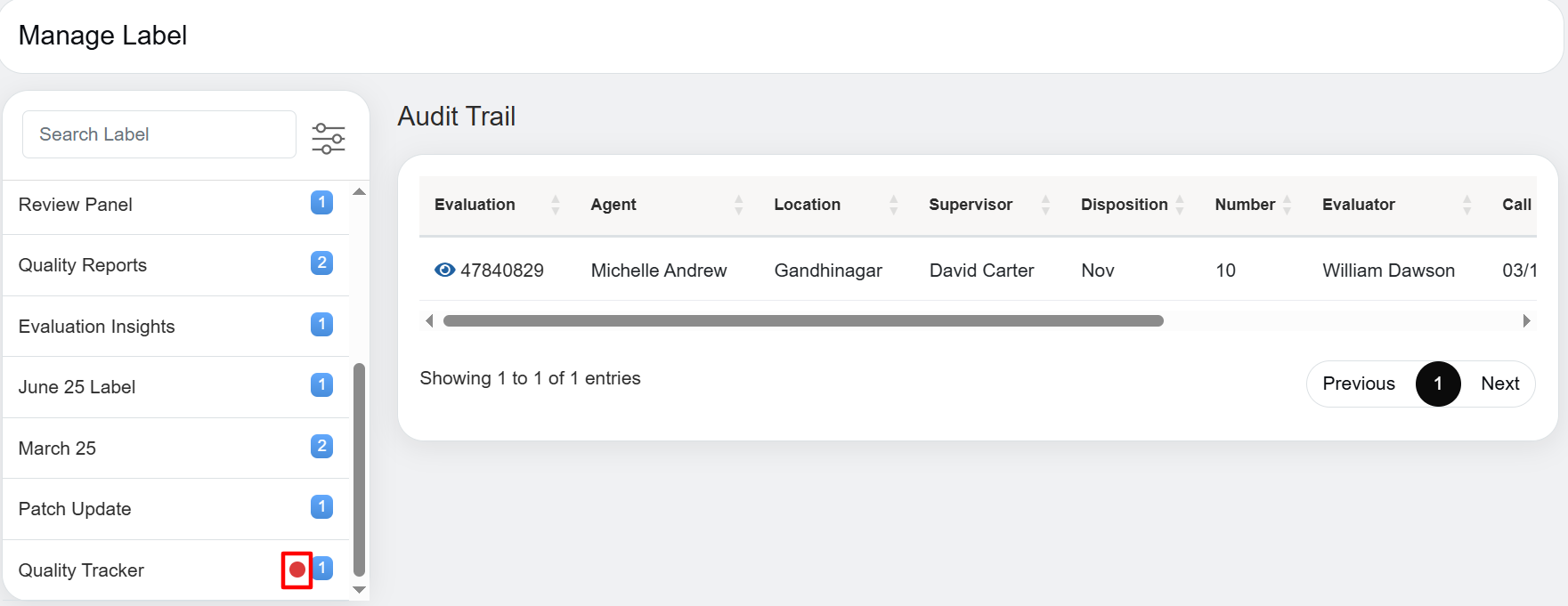The height and width of the screenshot is (606, 1568).
Task: Click the red dot beside Quality Tracker
Action: click(x=297, y=570)
